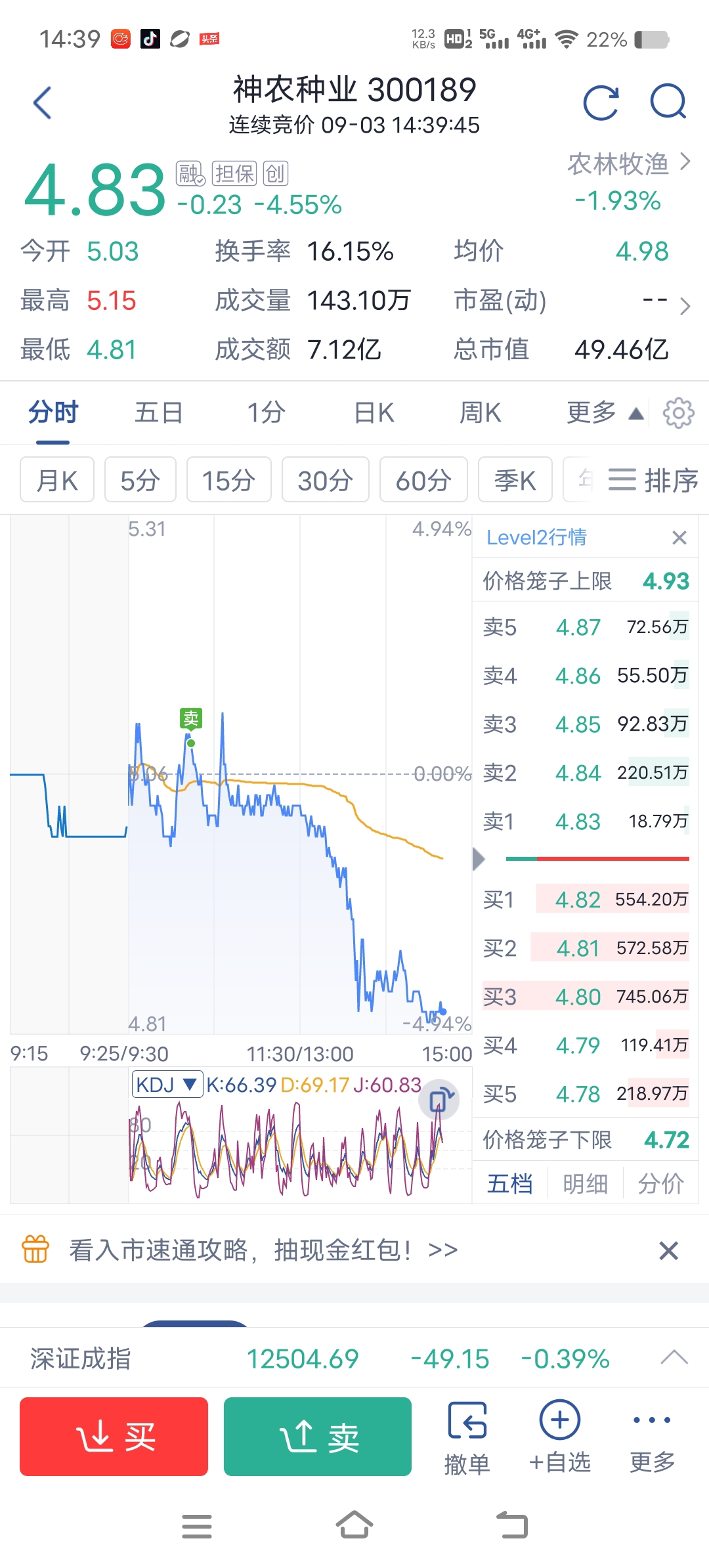
Task: Tap the refresh quotes icon
Action: tap(601, 103)
